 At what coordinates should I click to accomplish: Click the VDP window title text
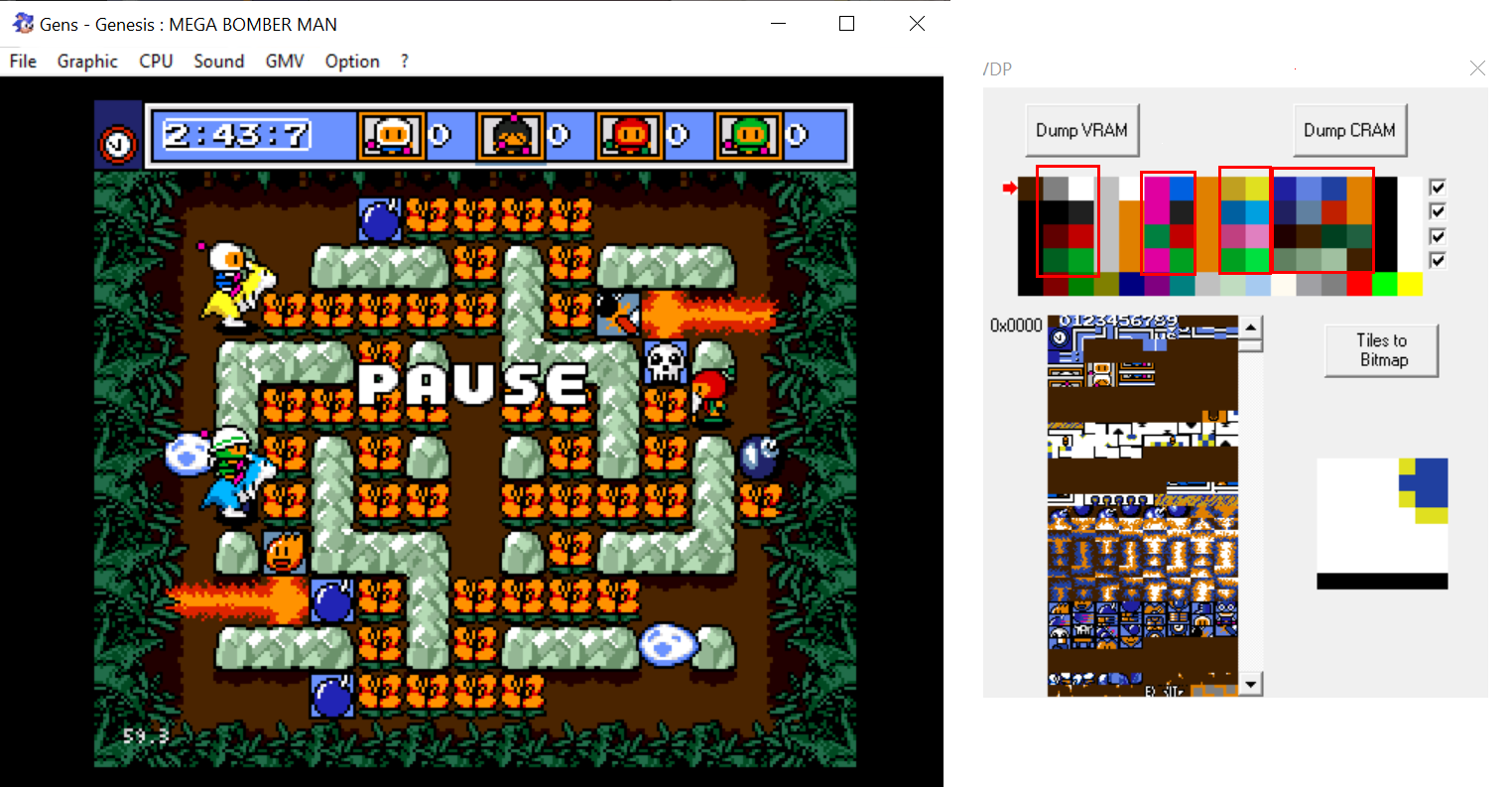click(997, 68)
